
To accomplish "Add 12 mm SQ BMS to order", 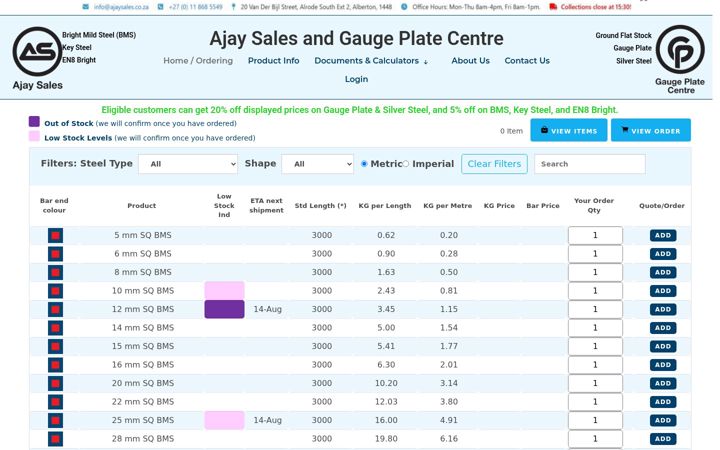I will point(663,309).
